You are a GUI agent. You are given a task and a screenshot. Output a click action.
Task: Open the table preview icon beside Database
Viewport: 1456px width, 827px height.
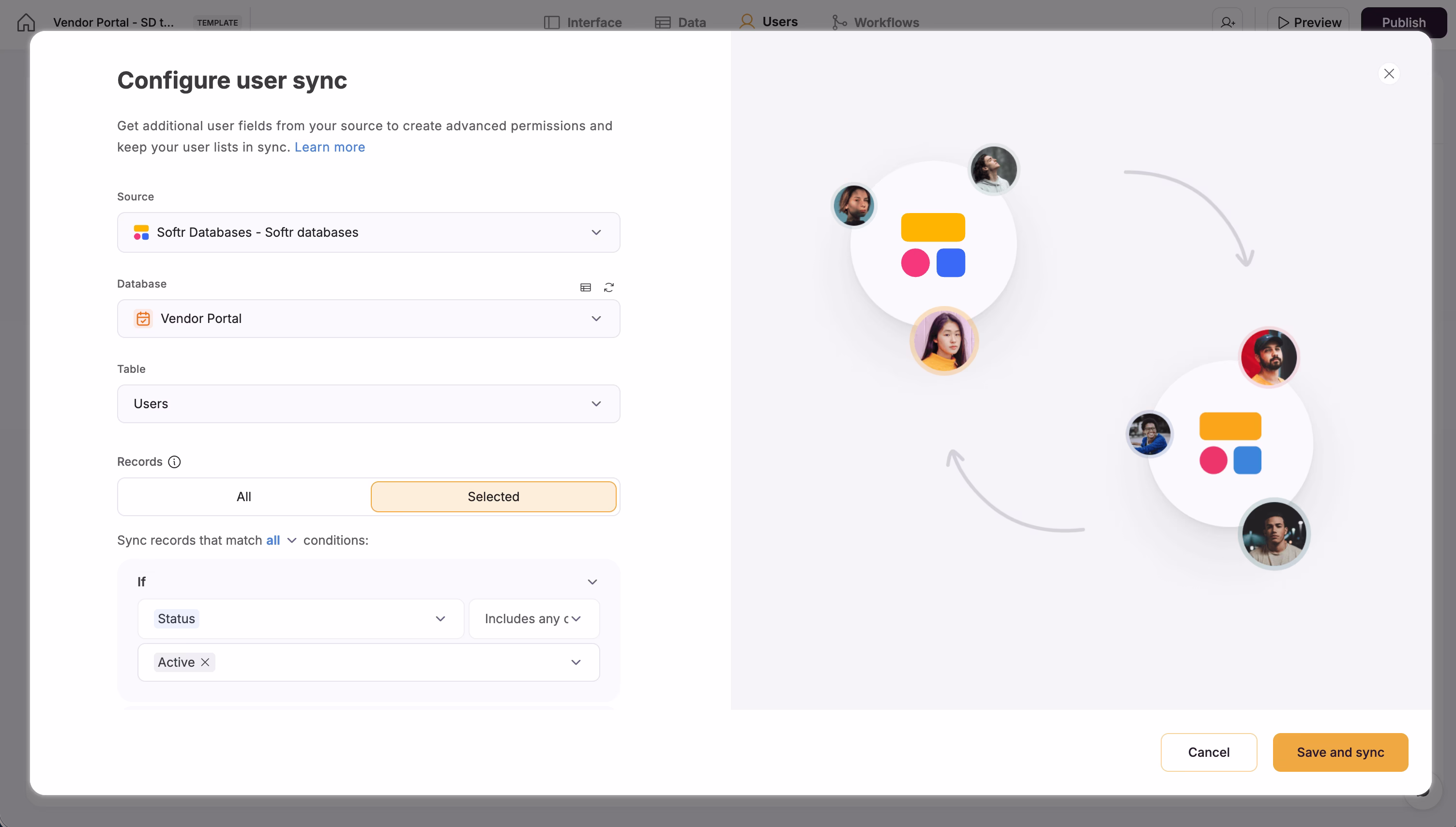coord(586,288)
